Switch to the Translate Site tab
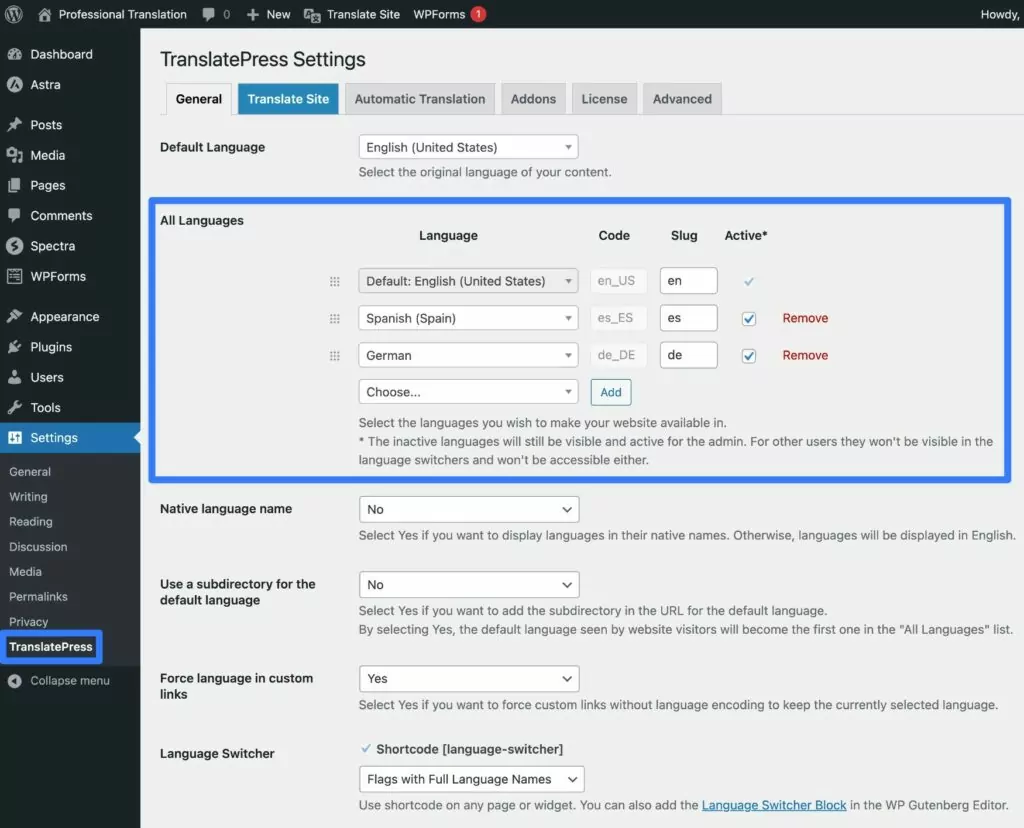 point(288,99)
